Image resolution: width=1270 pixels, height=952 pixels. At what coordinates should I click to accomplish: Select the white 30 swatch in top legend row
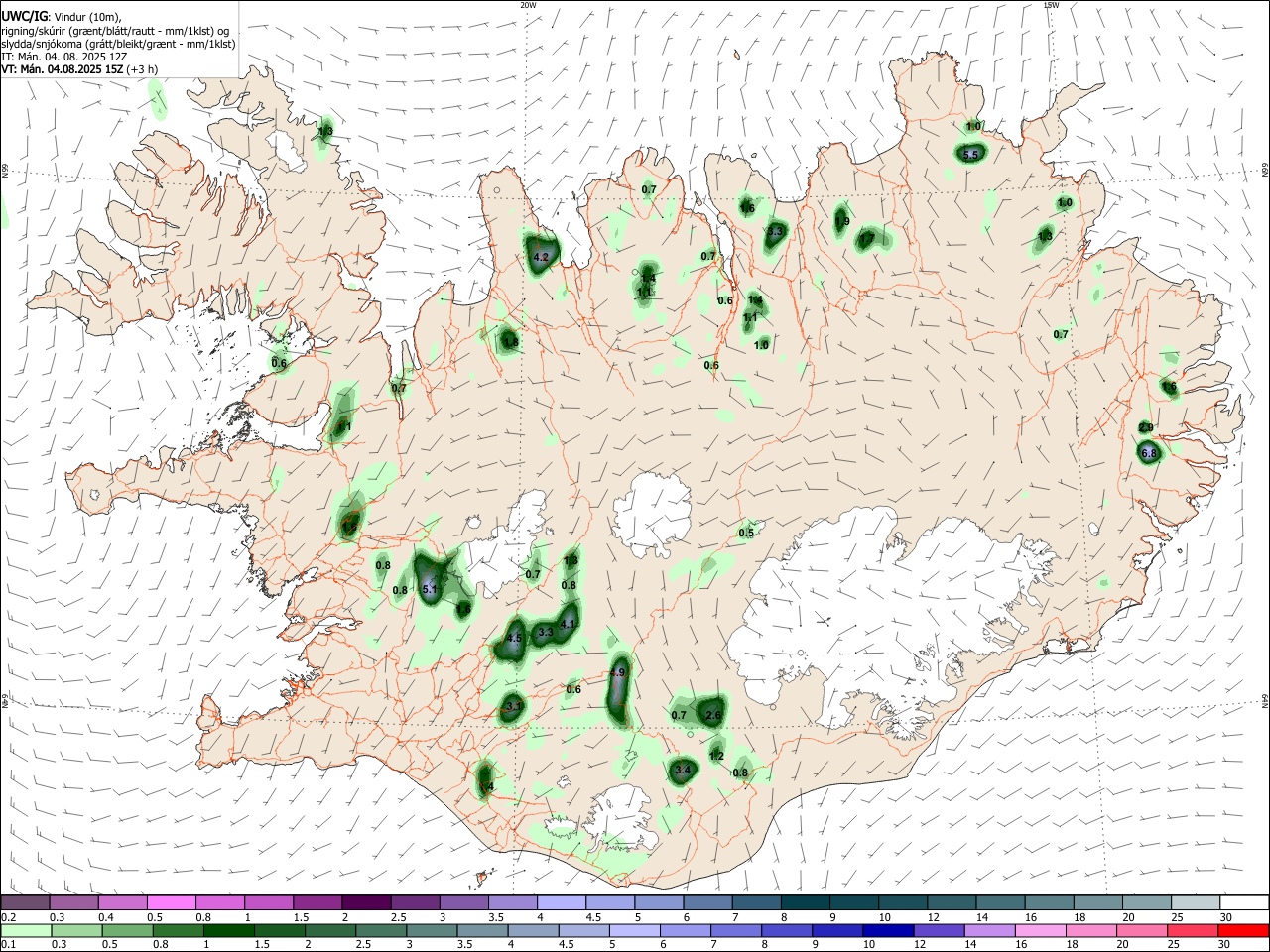pyautogui.click(x=1243, y=902)
